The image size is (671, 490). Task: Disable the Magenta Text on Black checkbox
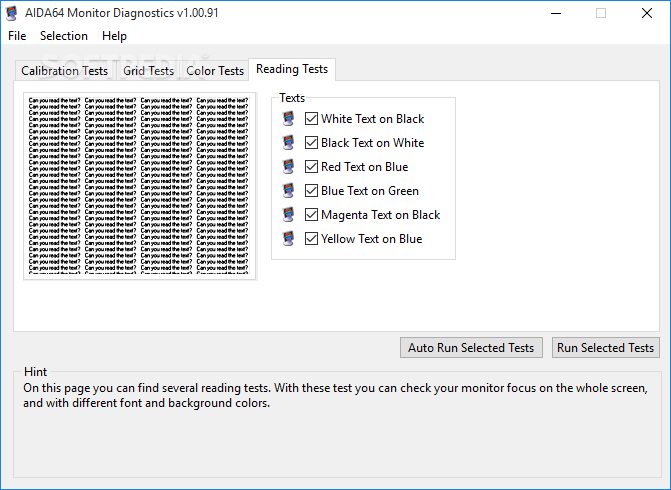[311, 214]
